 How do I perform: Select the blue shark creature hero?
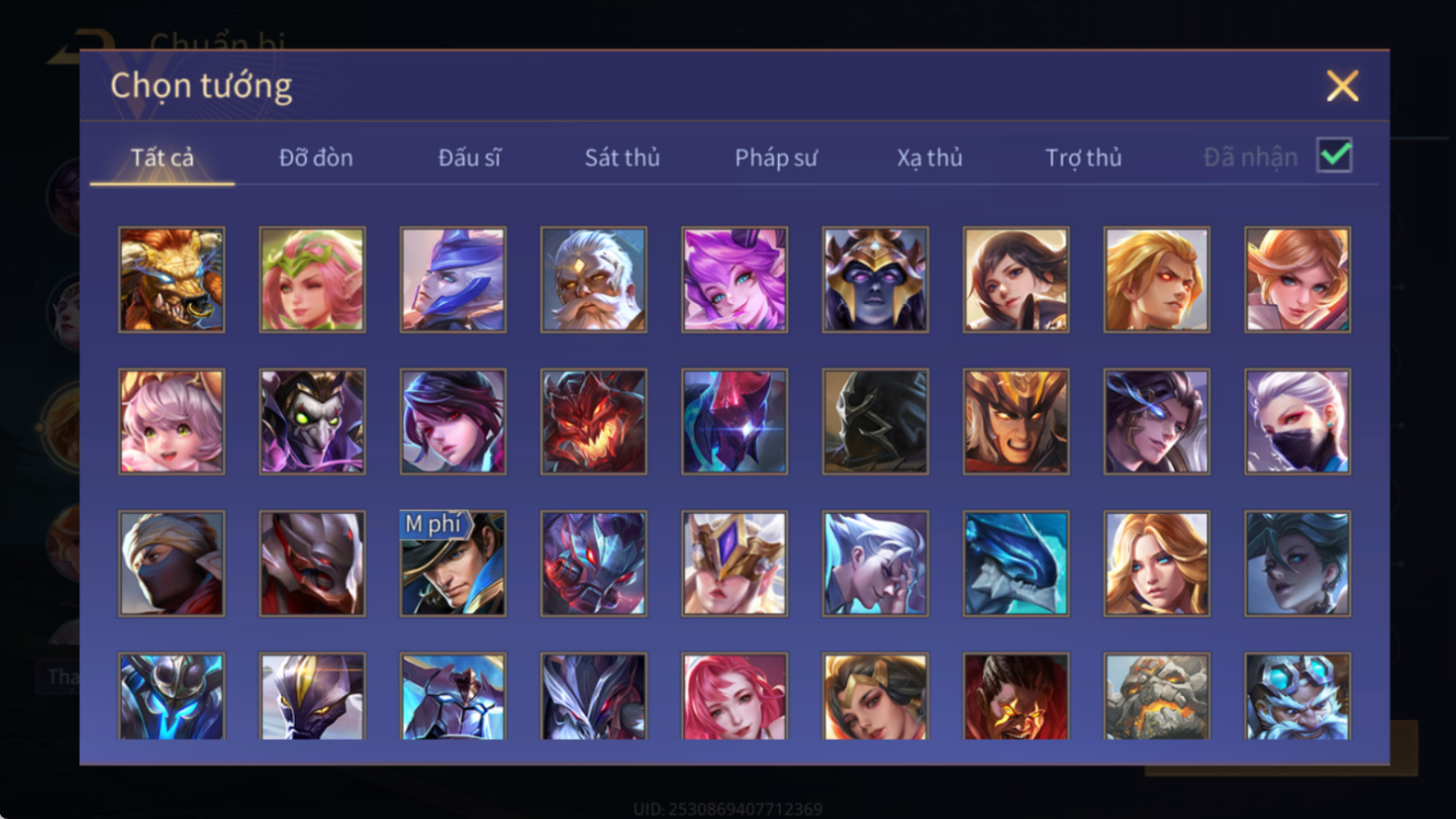[1016, 563]
